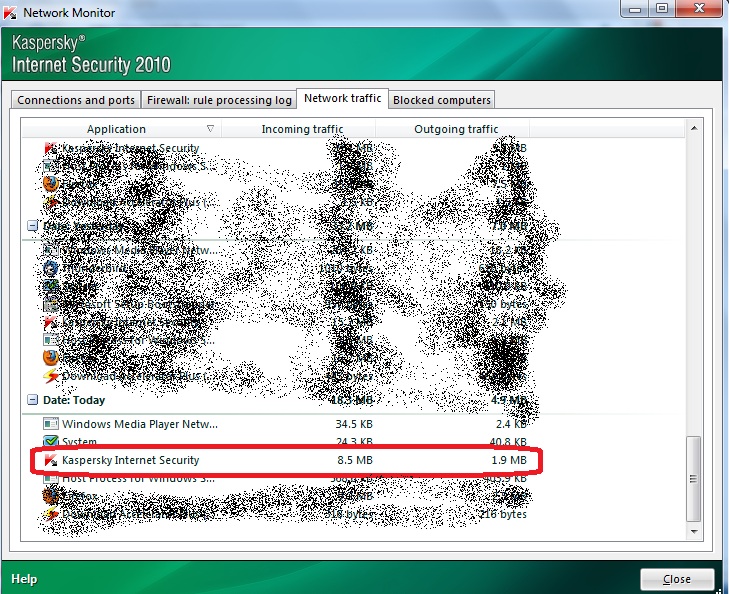
Task: Maximize the Network Monitor window
Action: pyautogui.click(x=662, y=8)
